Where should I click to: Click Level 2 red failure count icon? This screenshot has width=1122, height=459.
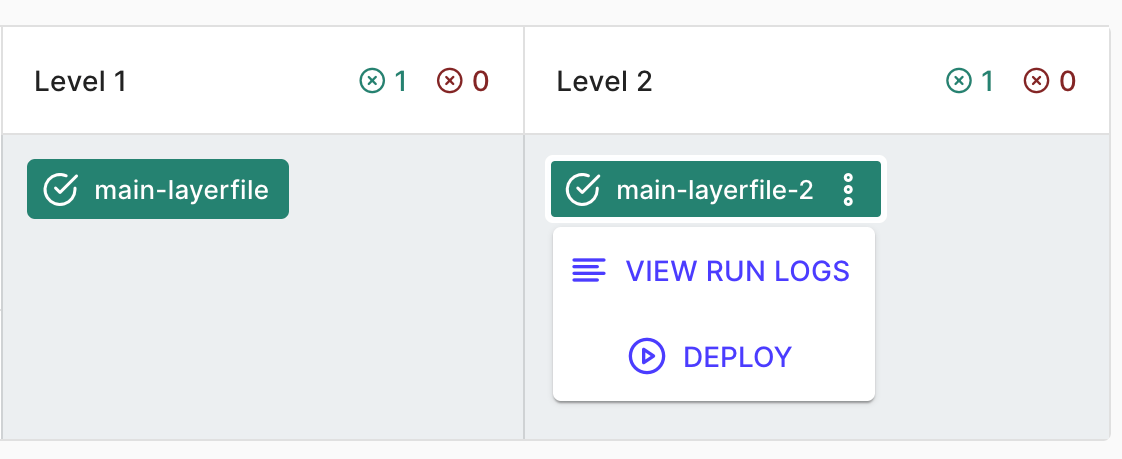[x=1037, y=81]
